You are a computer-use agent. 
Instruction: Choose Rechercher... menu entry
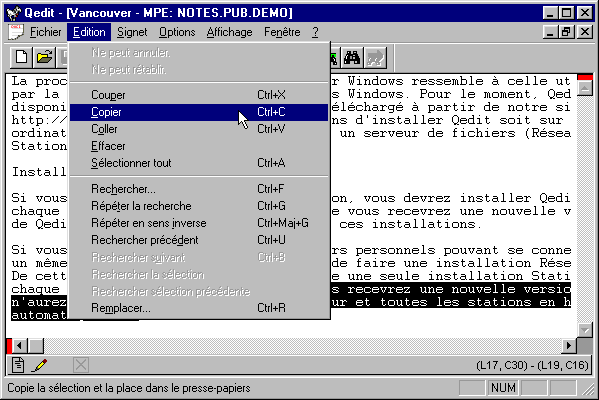[199, 189]
